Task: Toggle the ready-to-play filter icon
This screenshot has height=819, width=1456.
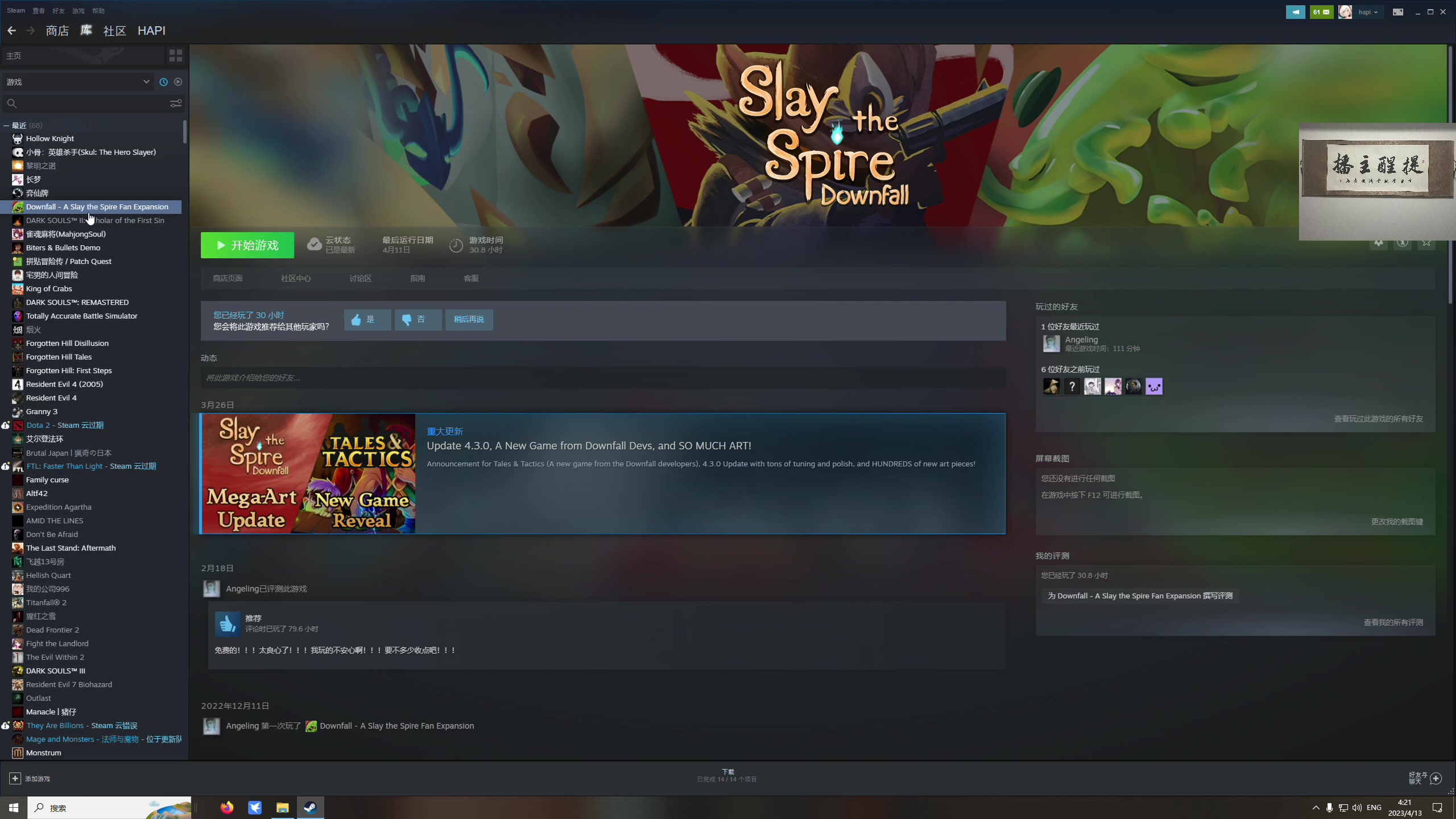Action: (x=178, y=82)
